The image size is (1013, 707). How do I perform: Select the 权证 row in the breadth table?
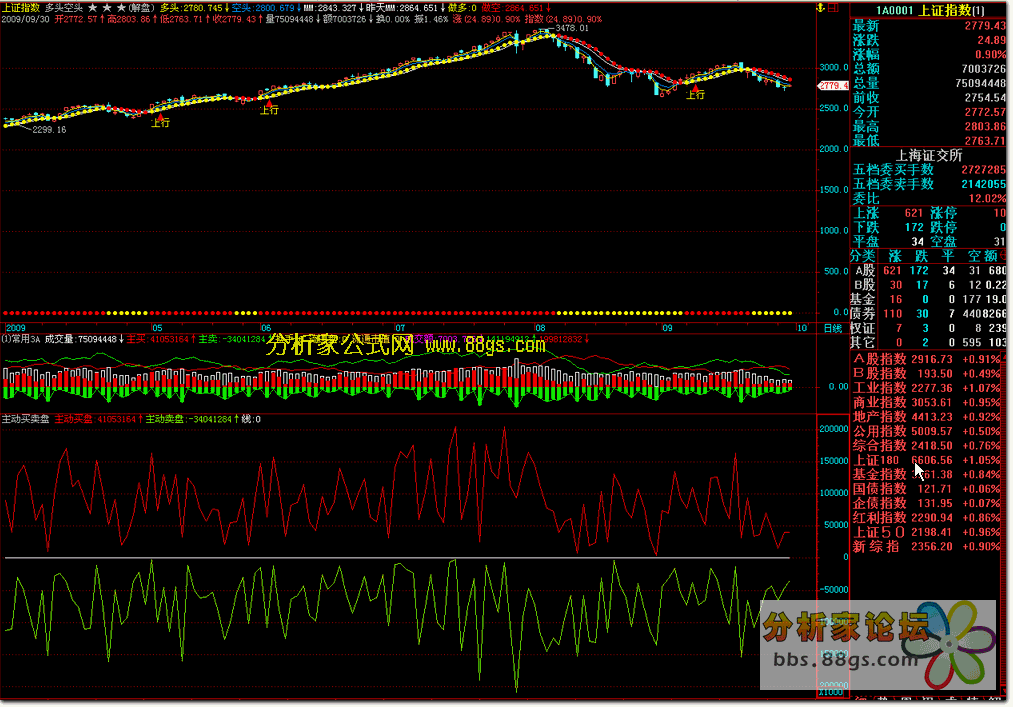(929, 328)
